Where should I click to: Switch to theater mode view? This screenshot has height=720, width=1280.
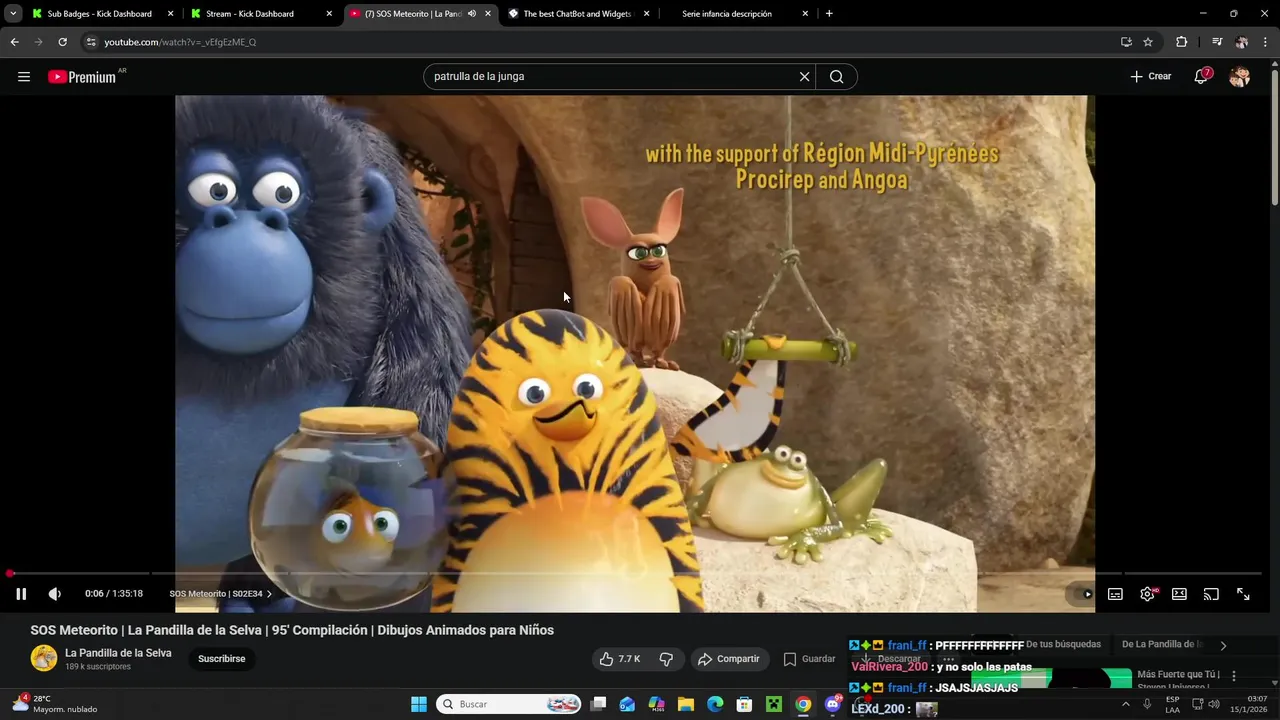click(1179, 594)
